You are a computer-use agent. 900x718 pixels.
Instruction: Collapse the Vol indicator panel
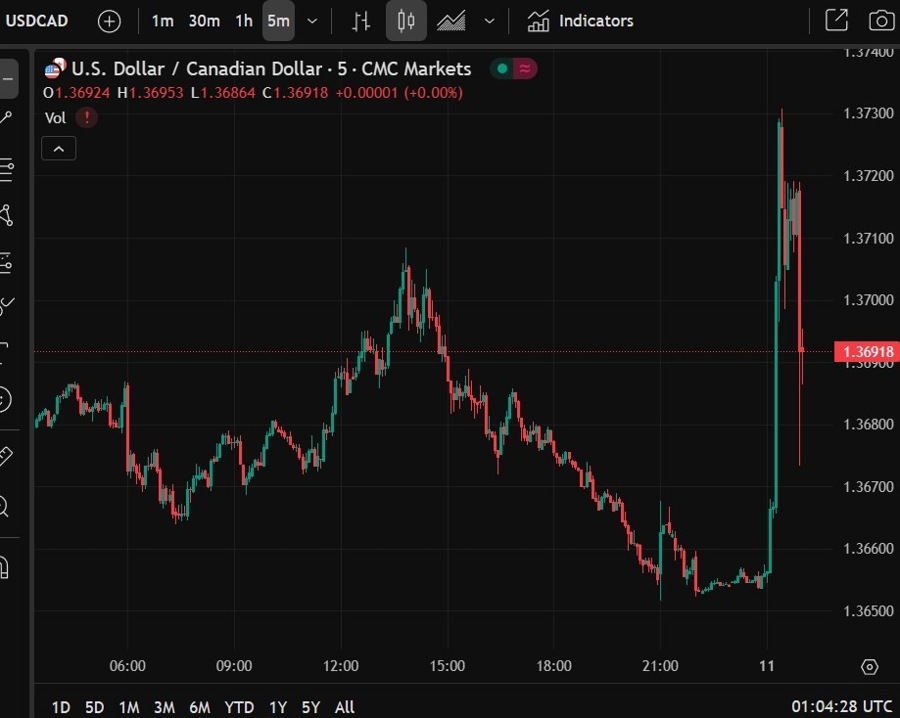58,148
